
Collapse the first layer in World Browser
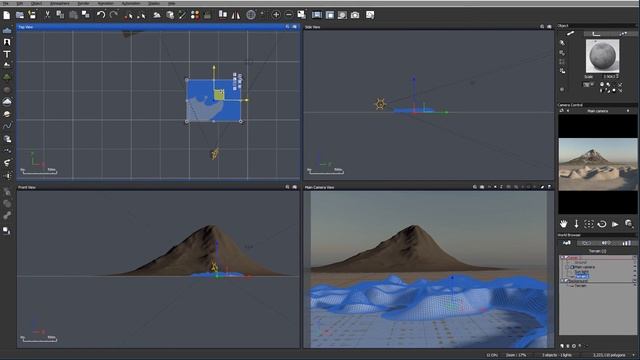[562, 258]
